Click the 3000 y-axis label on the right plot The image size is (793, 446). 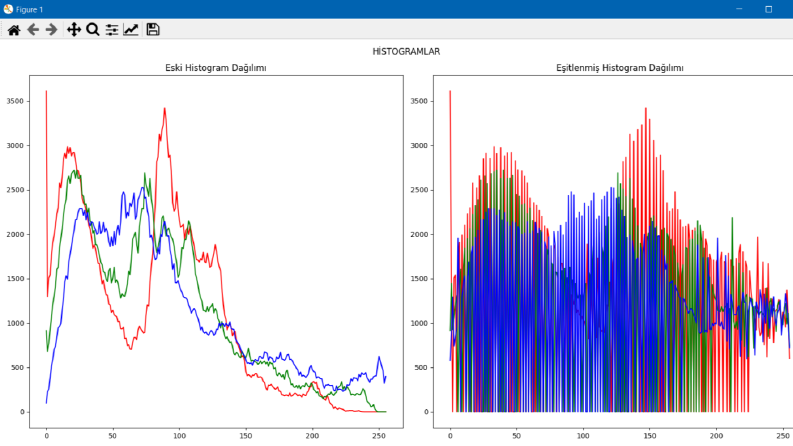[419, 146]
